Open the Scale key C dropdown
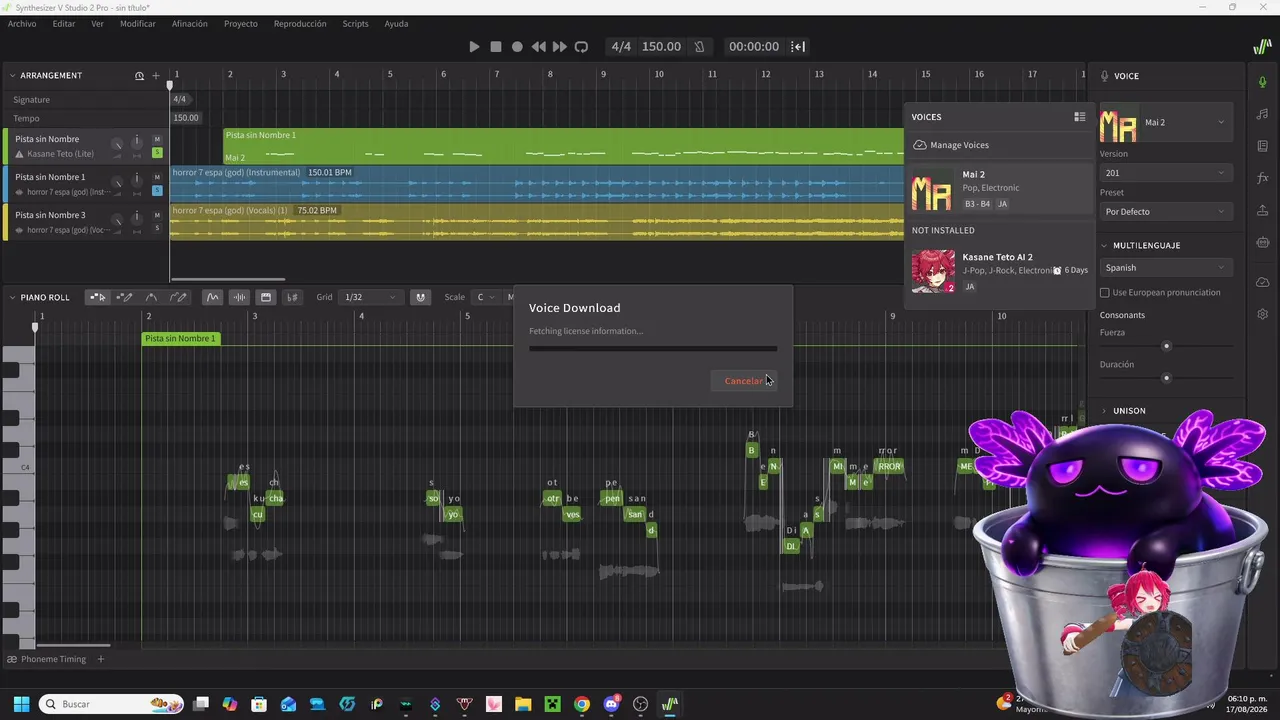Screen dimensions: 1280x720 tap(486, 297)
